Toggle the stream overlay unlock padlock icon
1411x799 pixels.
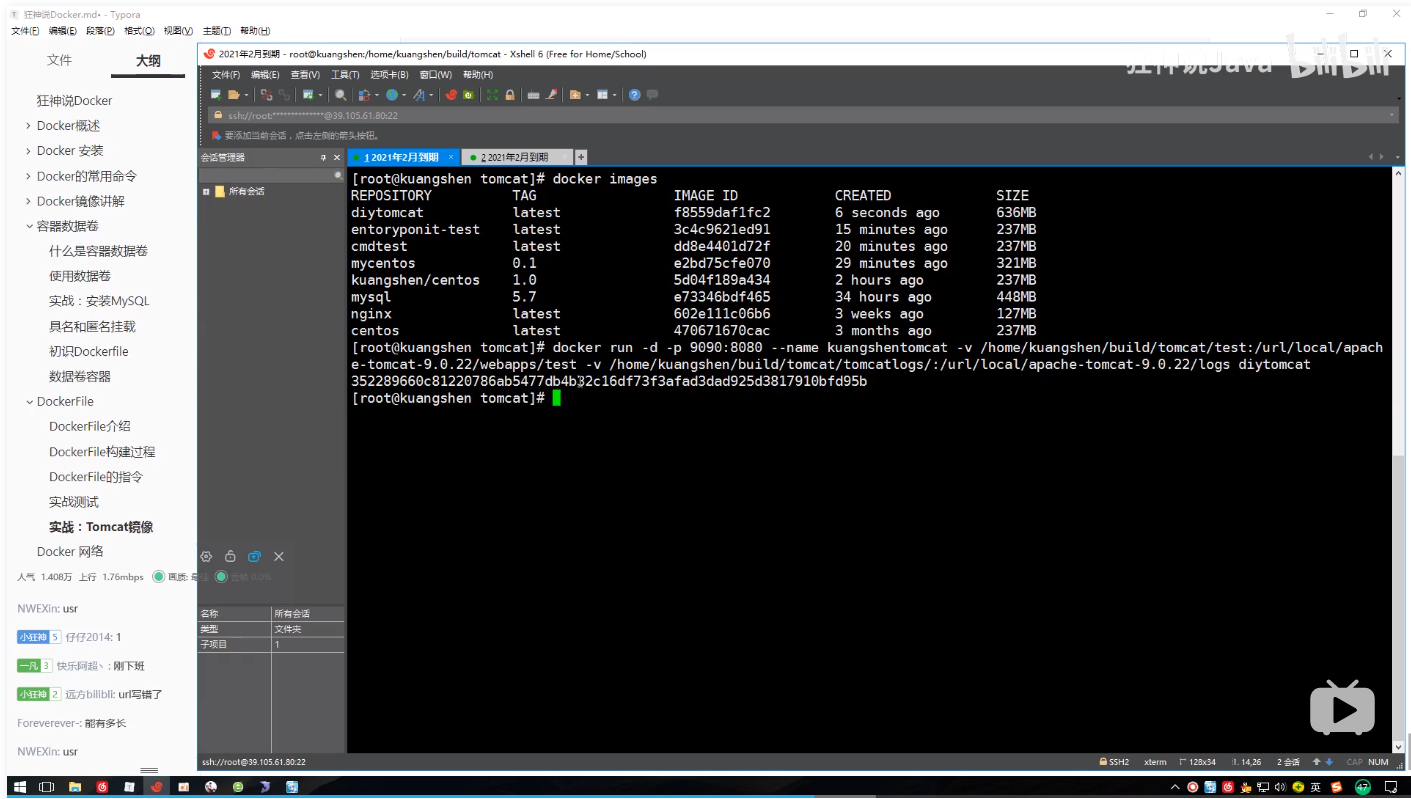click(x=230, y=556)
